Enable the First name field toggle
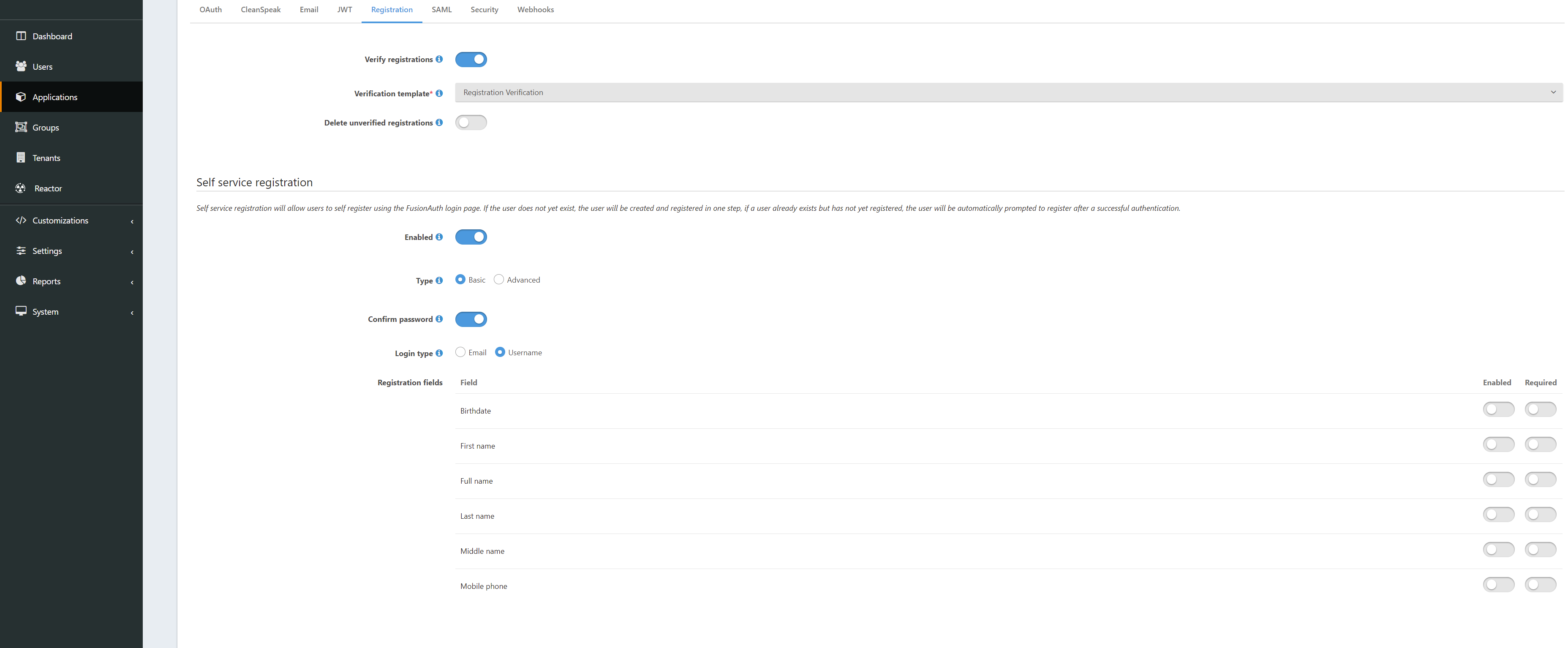Screen dimensions: 1568x648 click(1498, 444)
